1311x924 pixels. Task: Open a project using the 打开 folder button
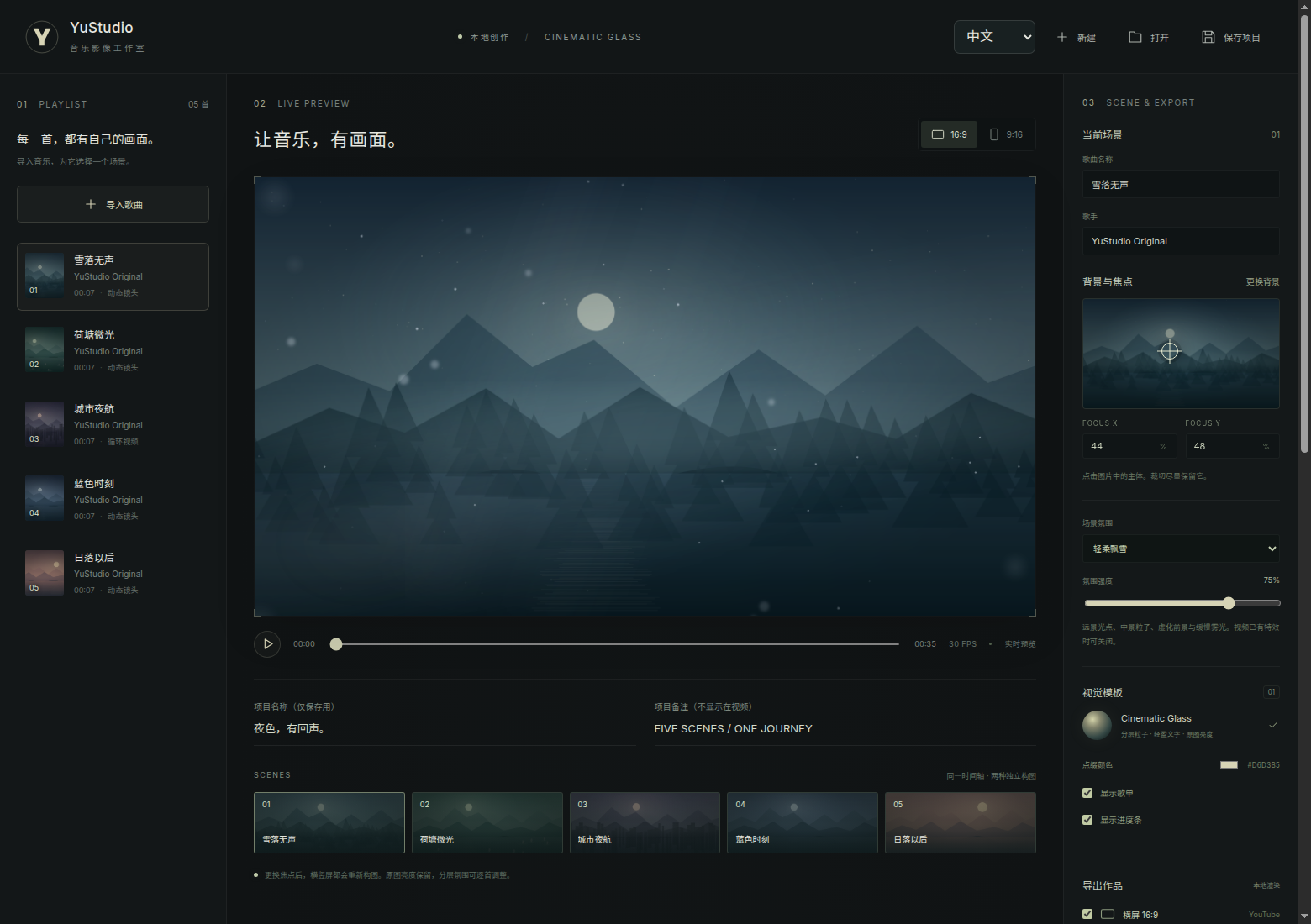[x=1149, y=37]
